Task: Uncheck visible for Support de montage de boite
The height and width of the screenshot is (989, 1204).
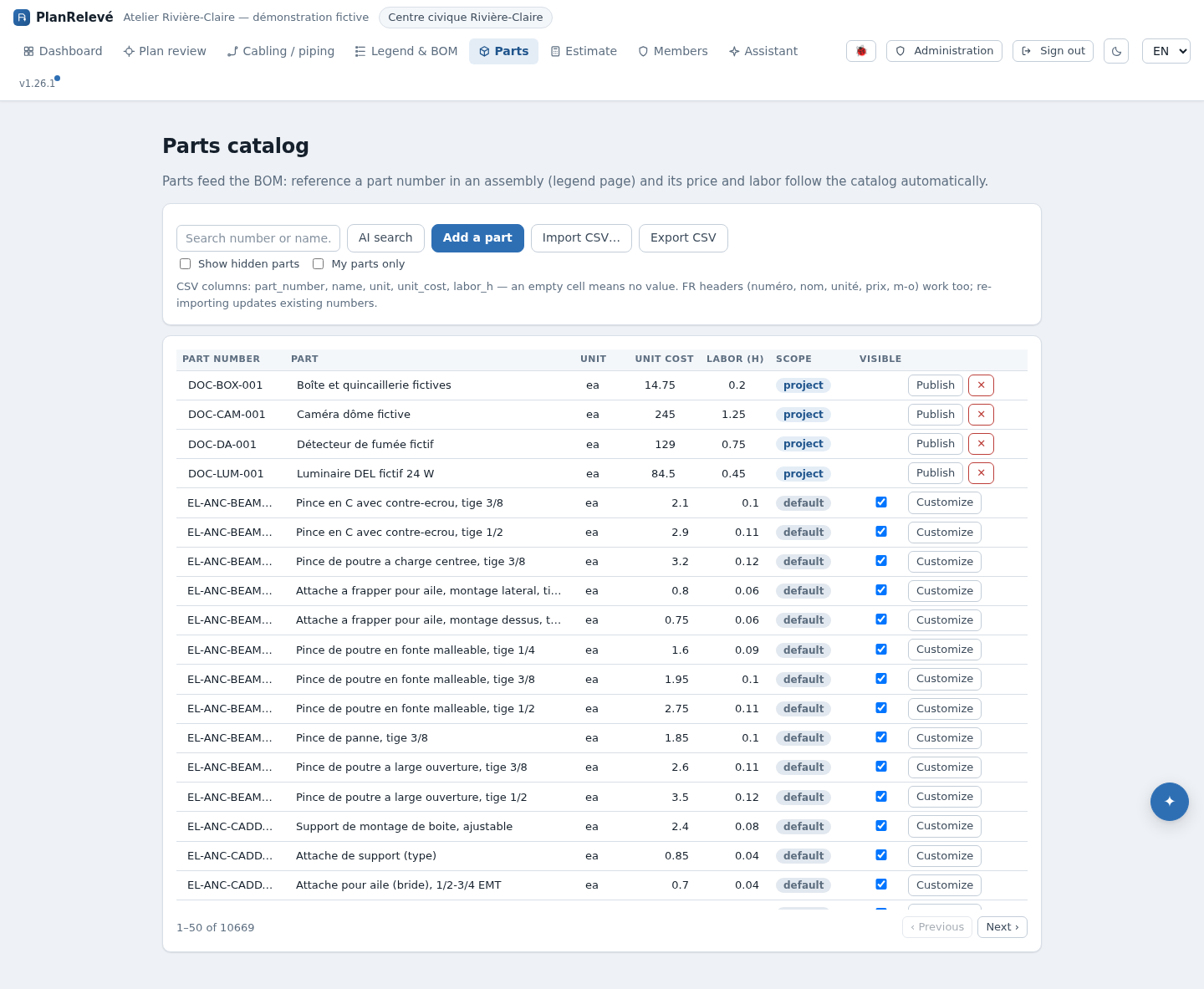Action: [x=881, y=826]
